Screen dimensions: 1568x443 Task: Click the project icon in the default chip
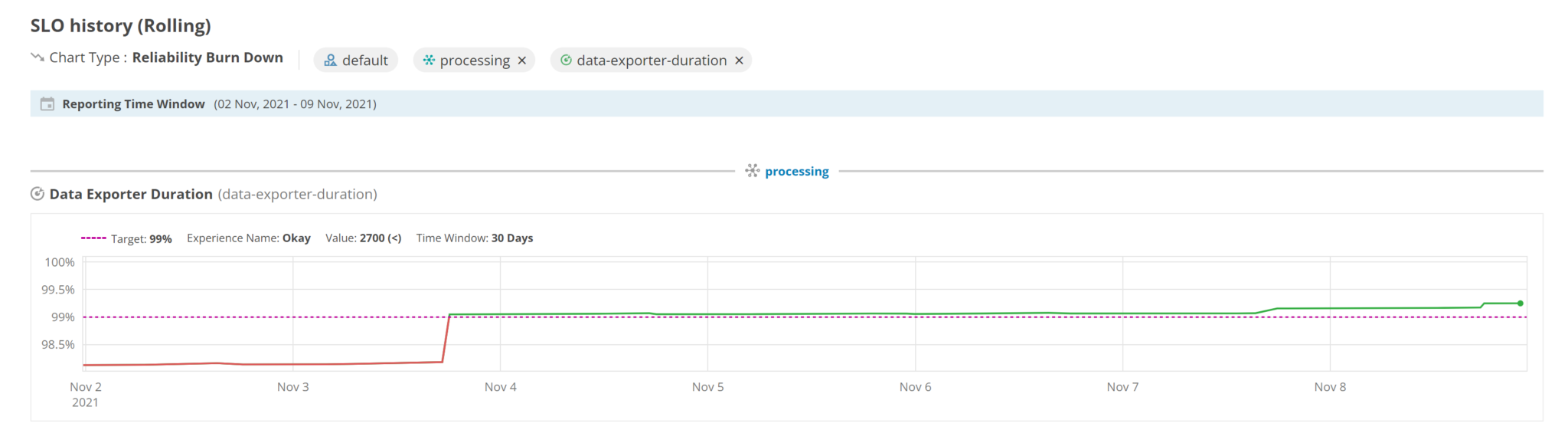pos(330,61)
